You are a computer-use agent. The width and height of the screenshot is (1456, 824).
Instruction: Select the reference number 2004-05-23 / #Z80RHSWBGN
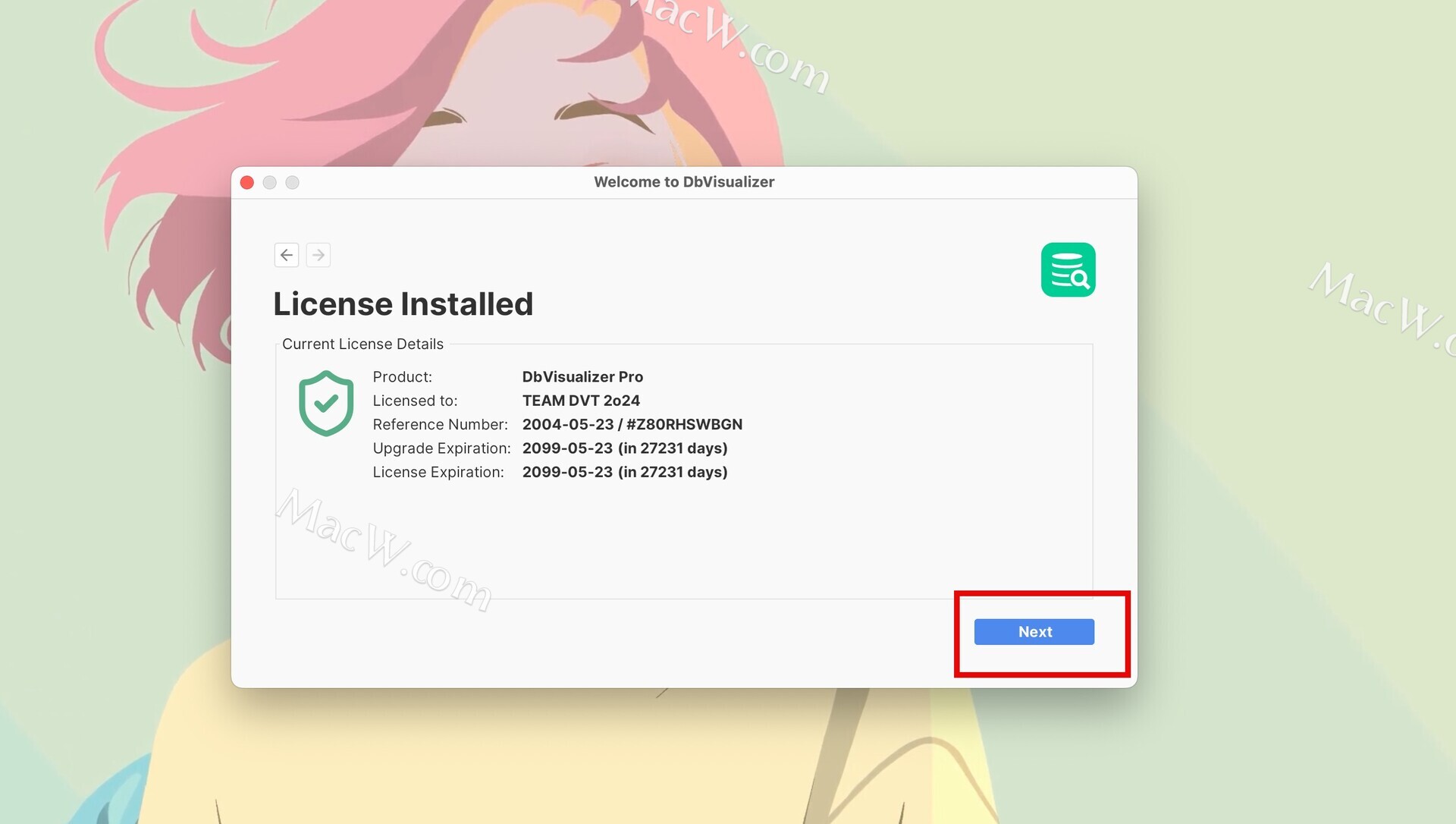(x=632, y=425)
